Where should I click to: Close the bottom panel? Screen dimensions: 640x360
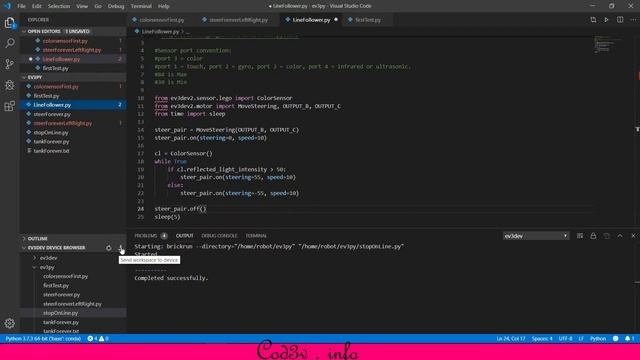(633, 236)
